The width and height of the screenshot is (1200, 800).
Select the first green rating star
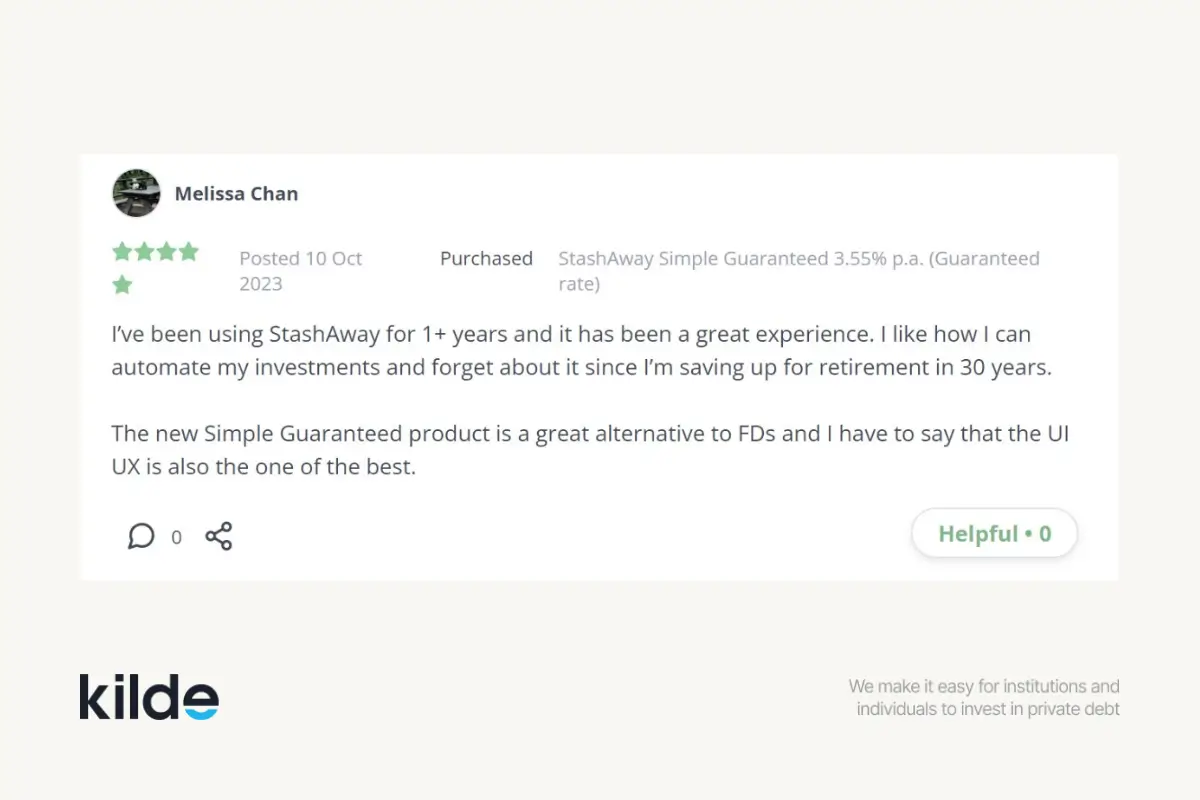[121, 252]
